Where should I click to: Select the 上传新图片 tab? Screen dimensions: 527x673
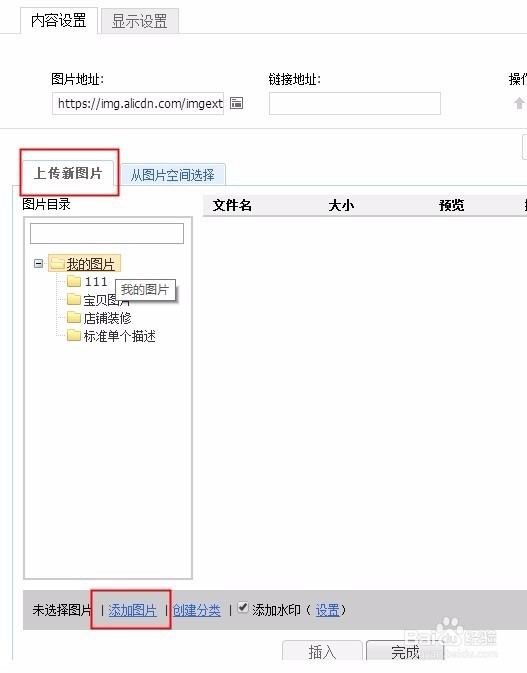[x=68, y=173]
